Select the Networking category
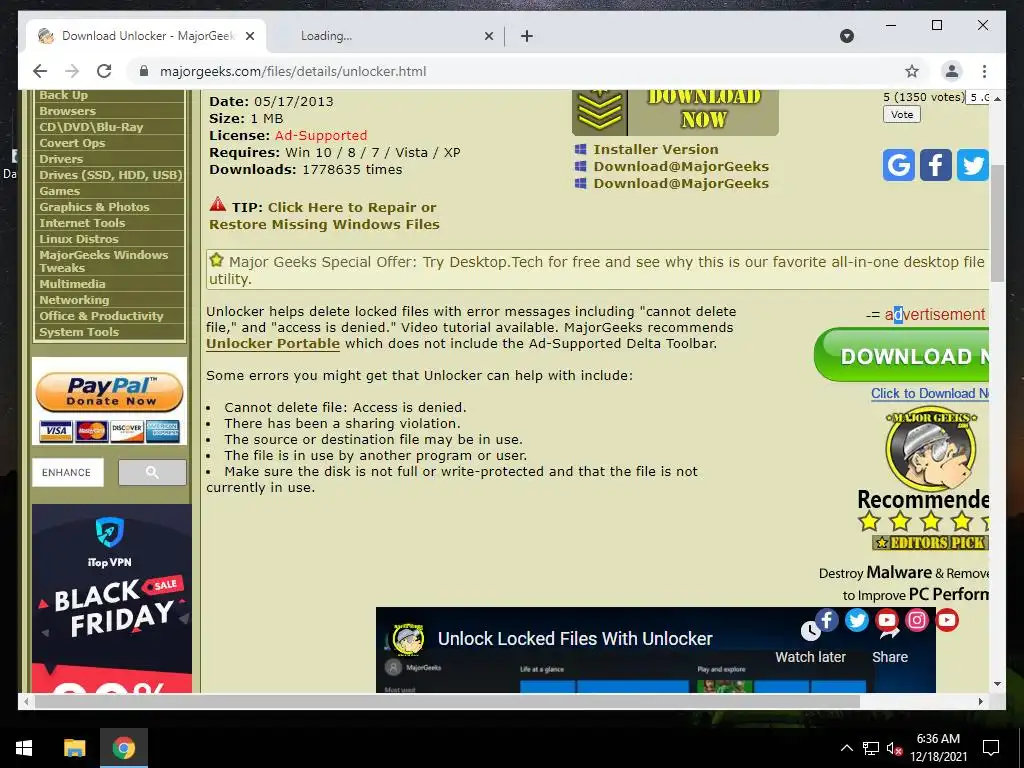Screen dimensions: 1024x768 click(74, 300)
